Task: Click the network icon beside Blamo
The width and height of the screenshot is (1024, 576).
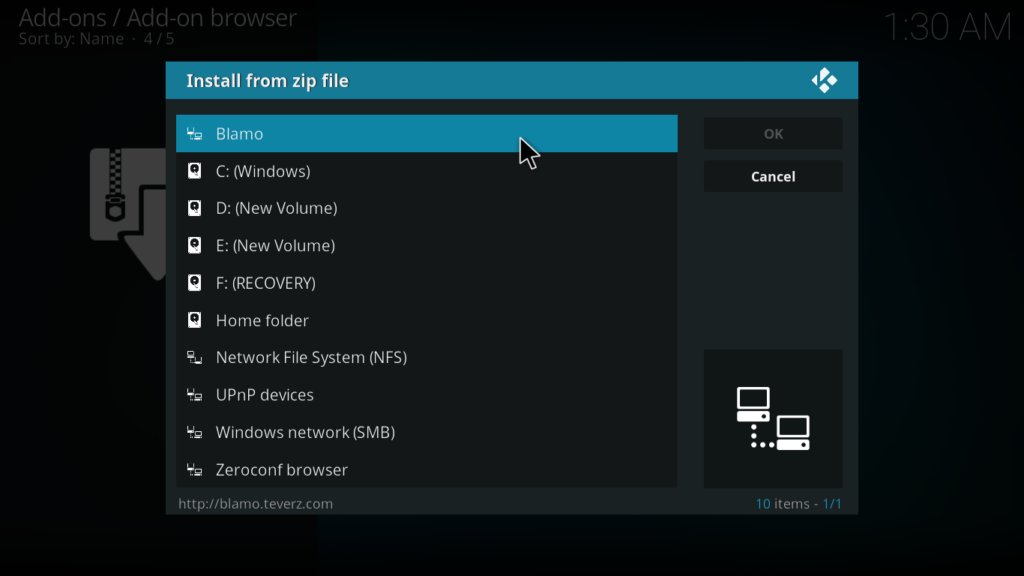Action: point(194,134)
